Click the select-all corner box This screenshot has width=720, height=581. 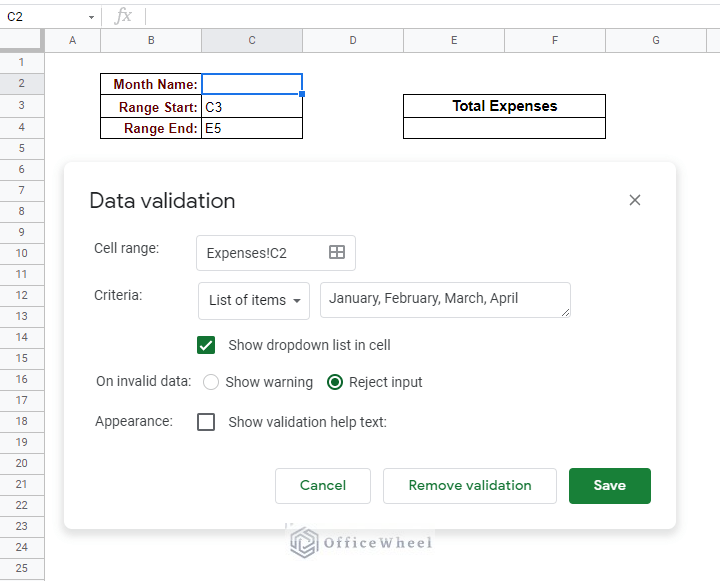tap(20, 39)
